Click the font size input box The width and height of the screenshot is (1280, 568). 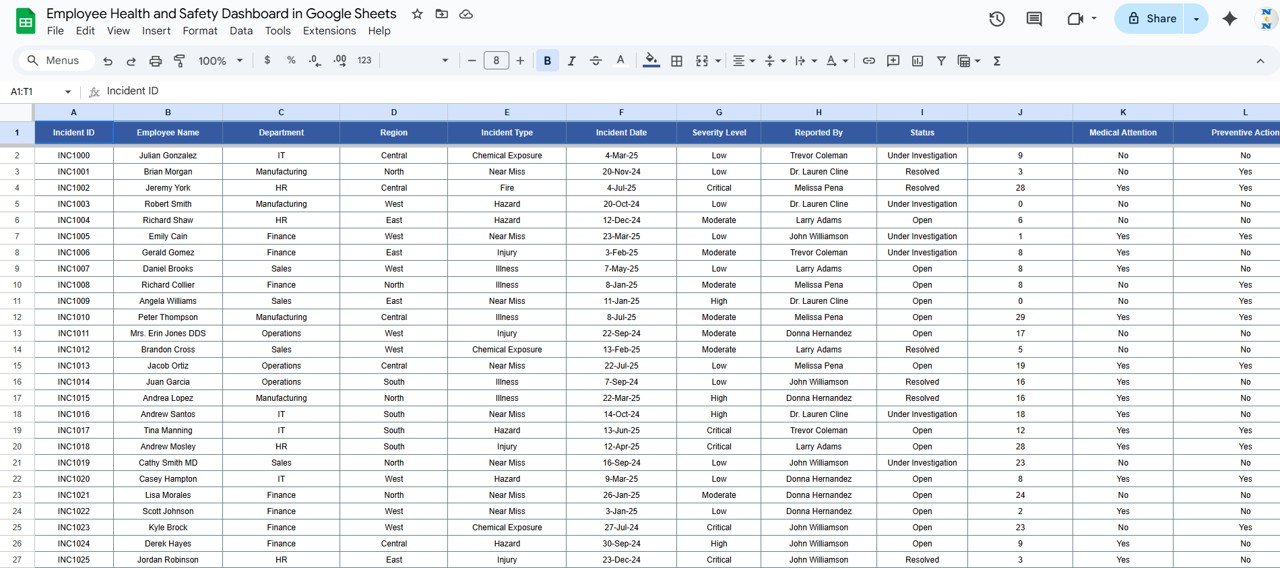496,61
